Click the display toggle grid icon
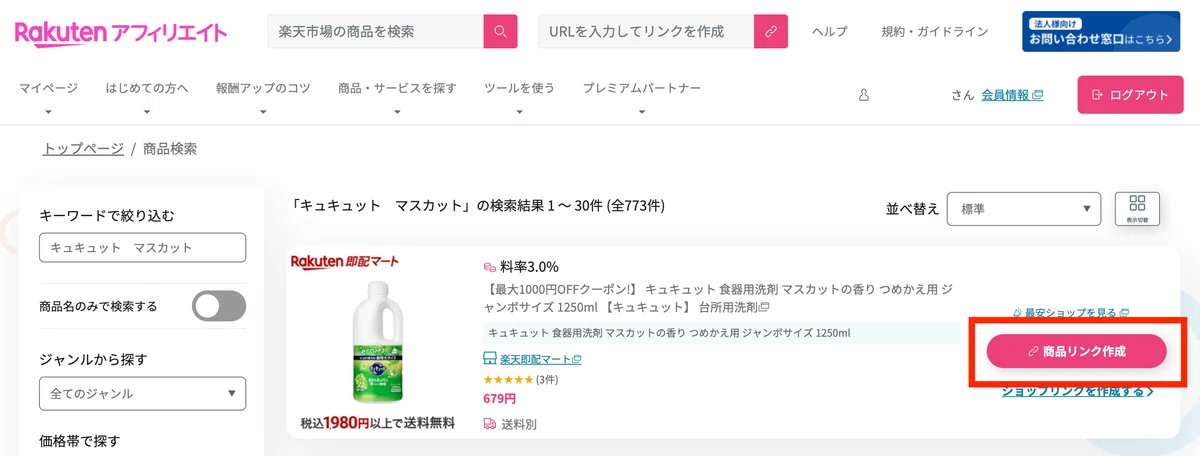Image resolution: width=1200 pixels, height=456 pixels. pos(1137,209)
